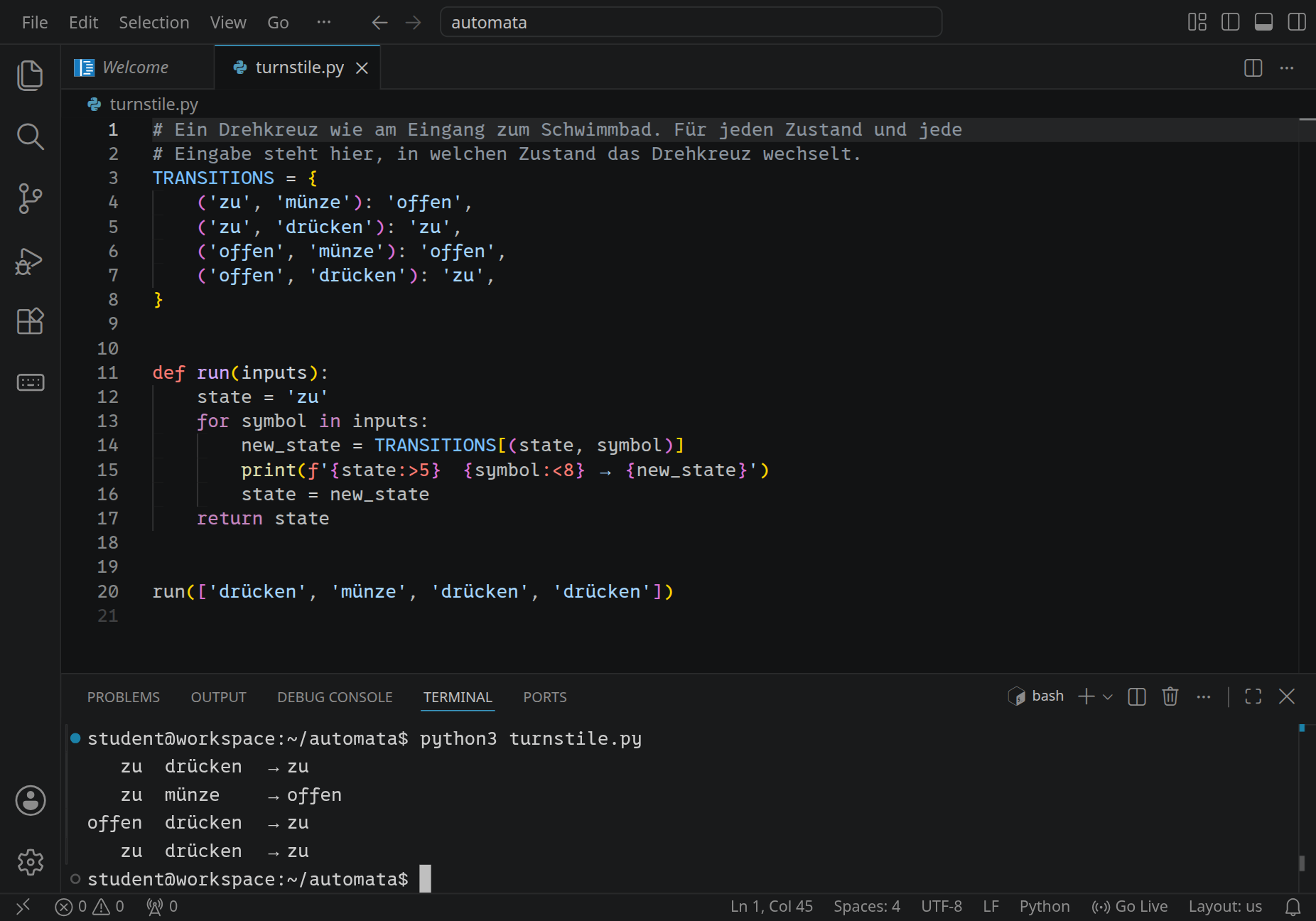Open the keyboard panel icon in activity bar
1316x921 pixels.
pos(30,382)
